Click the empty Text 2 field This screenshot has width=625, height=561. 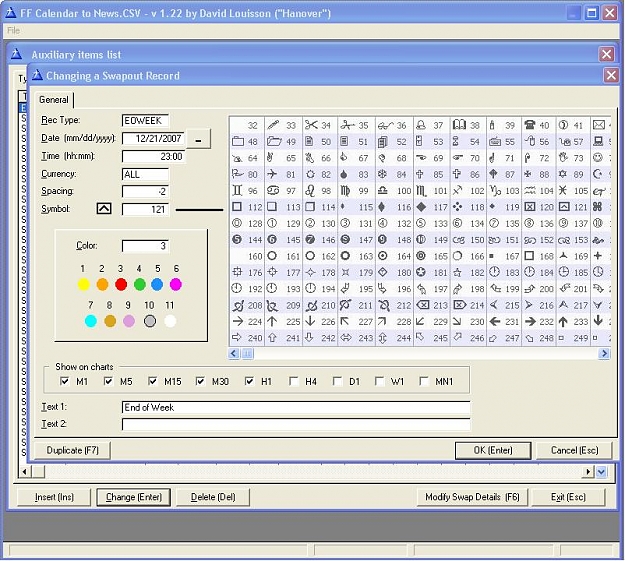(295, 424)
